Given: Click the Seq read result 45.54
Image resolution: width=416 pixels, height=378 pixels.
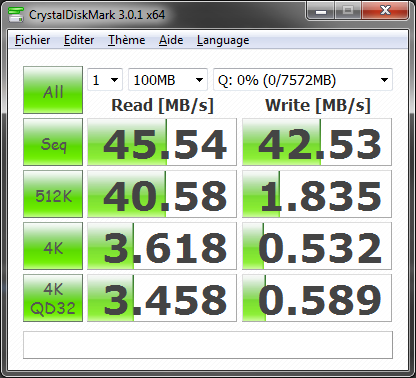Looking at the screenshot, I should 162,142.
